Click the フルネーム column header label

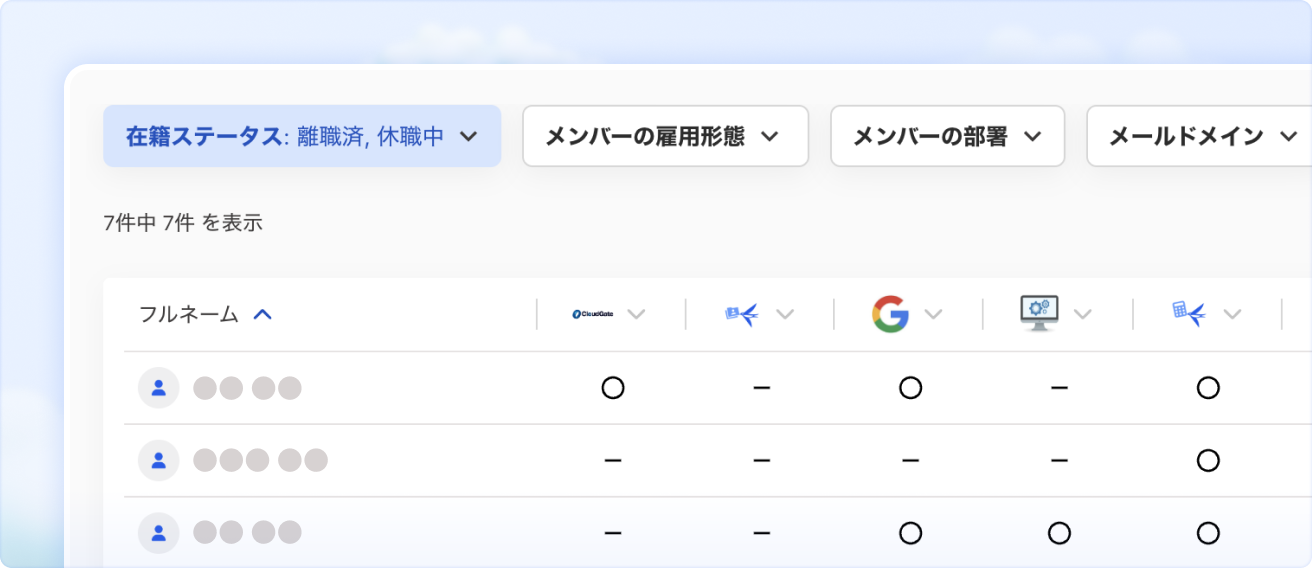coord(189,314)
